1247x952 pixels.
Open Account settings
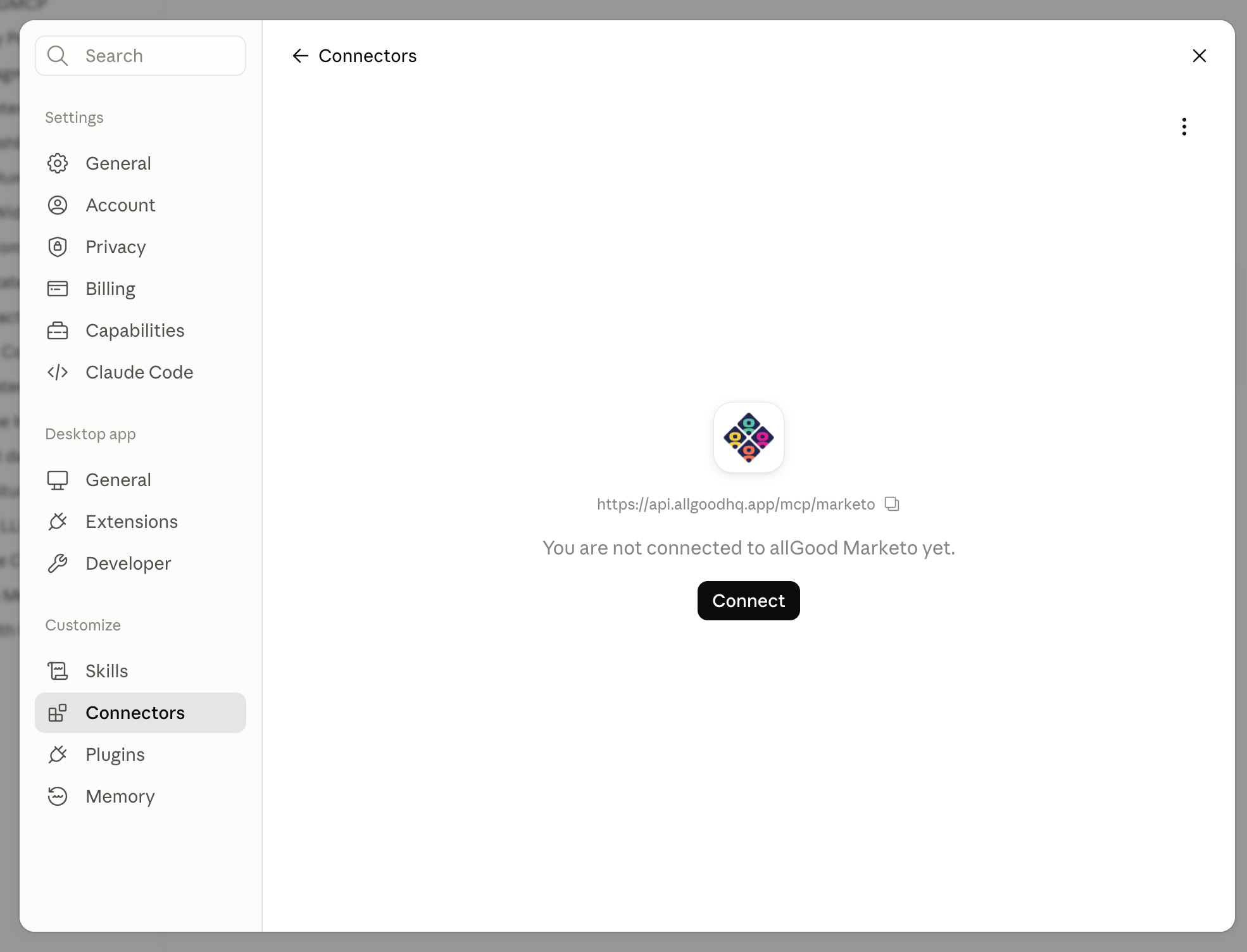[x=141, y=205]
